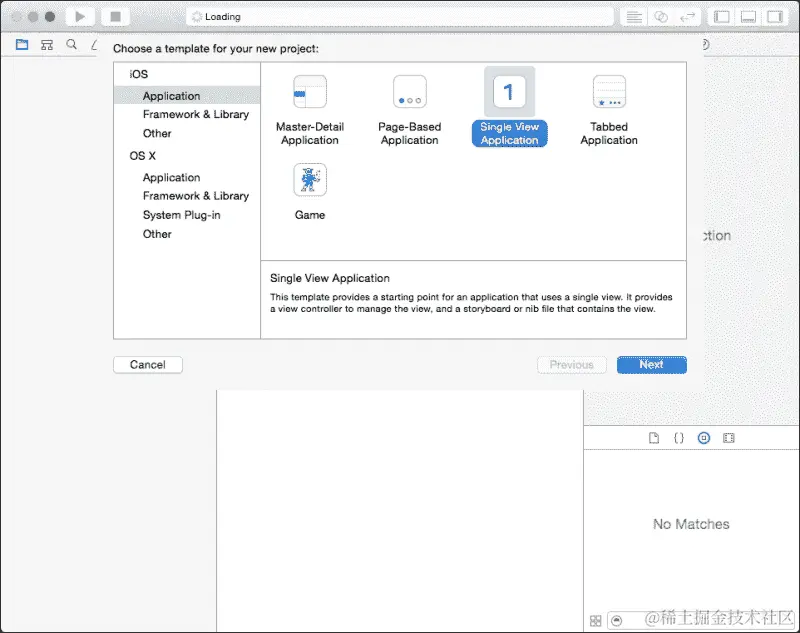Open the Symbol navigator hierarchy icon
This screenshot has height=633, width=800.
click(x=47, y=45)
